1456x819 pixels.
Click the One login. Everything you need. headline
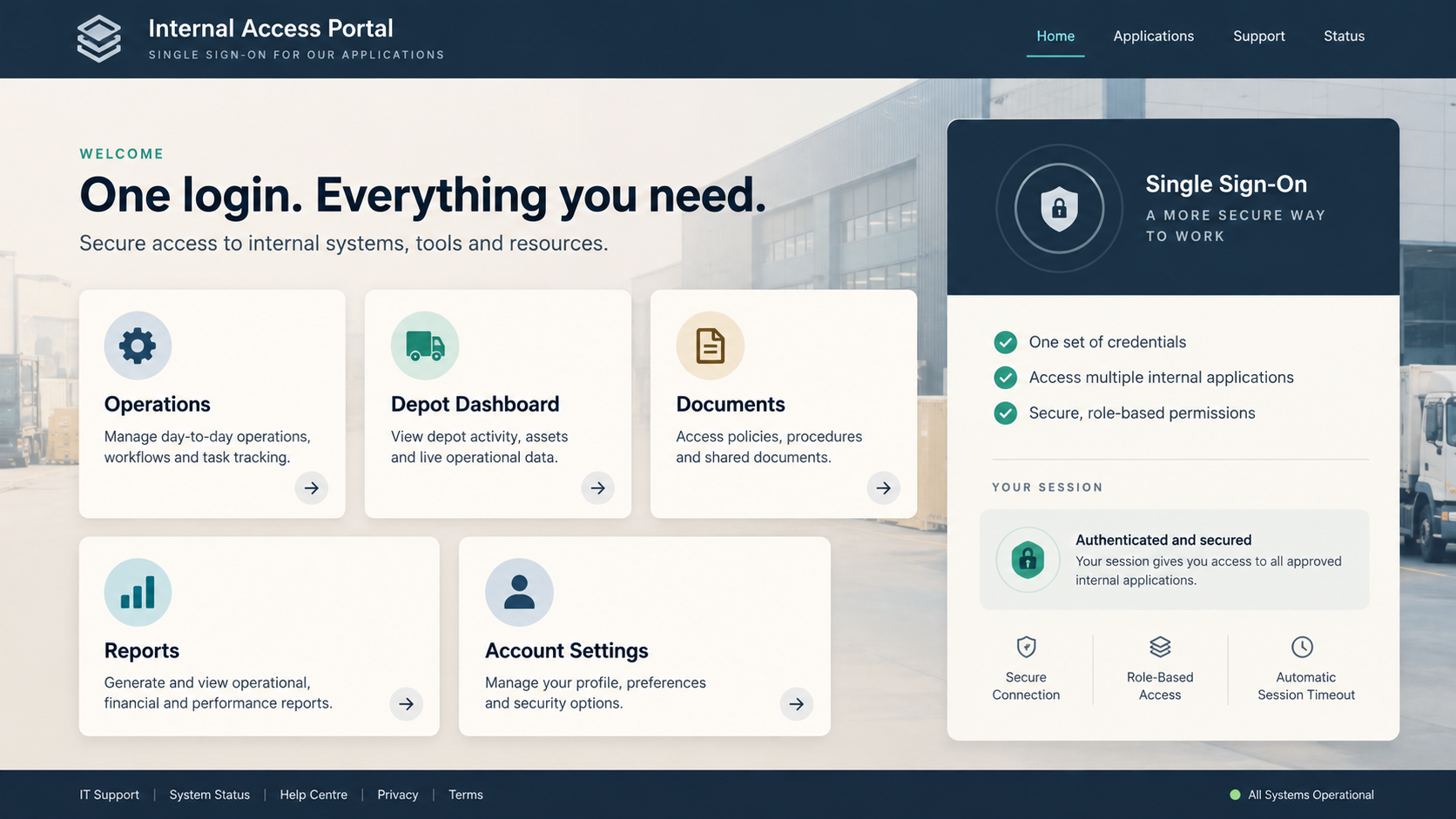pyautogui.click(x=423, y=195)
